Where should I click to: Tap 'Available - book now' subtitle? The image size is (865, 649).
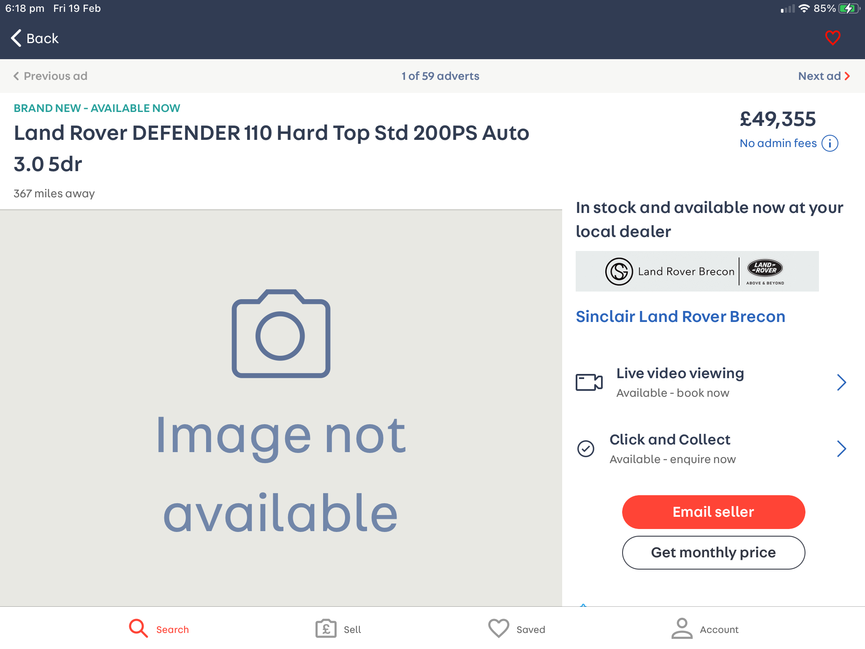(672, 393)
